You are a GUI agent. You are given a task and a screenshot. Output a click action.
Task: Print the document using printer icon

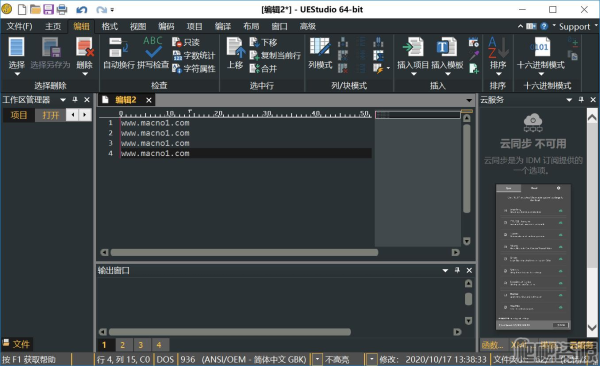(62, 9)
